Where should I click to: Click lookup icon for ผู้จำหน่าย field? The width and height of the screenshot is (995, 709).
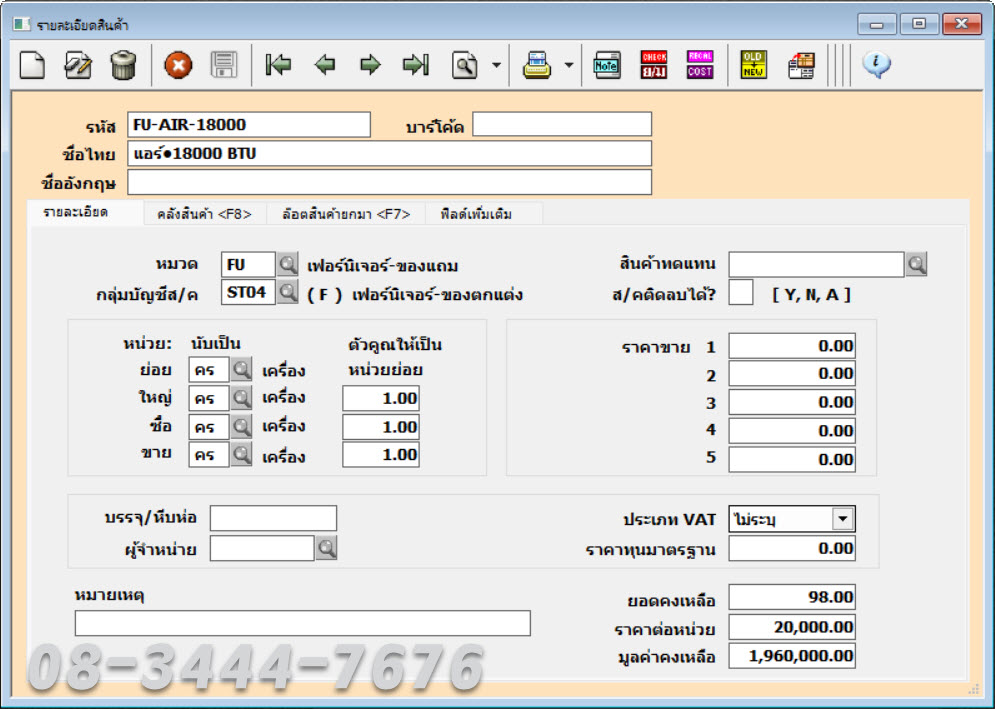click(326, 548)
